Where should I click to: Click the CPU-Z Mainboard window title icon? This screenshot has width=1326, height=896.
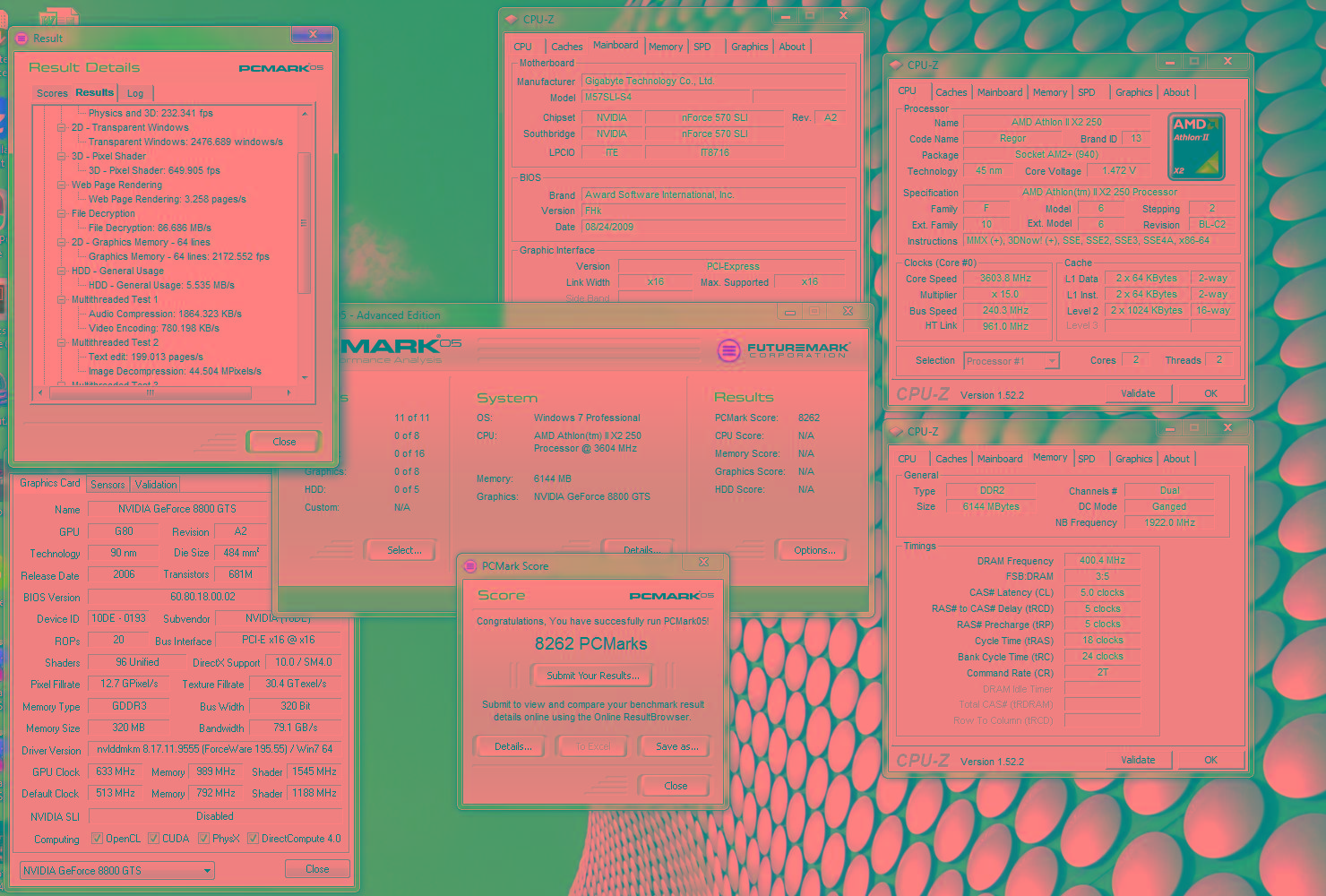coord(512,19)
